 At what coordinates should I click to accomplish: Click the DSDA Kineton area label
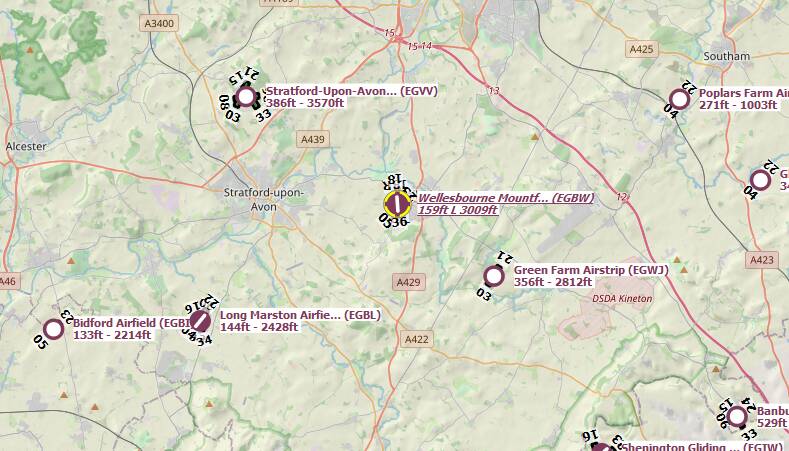point(622,298)
